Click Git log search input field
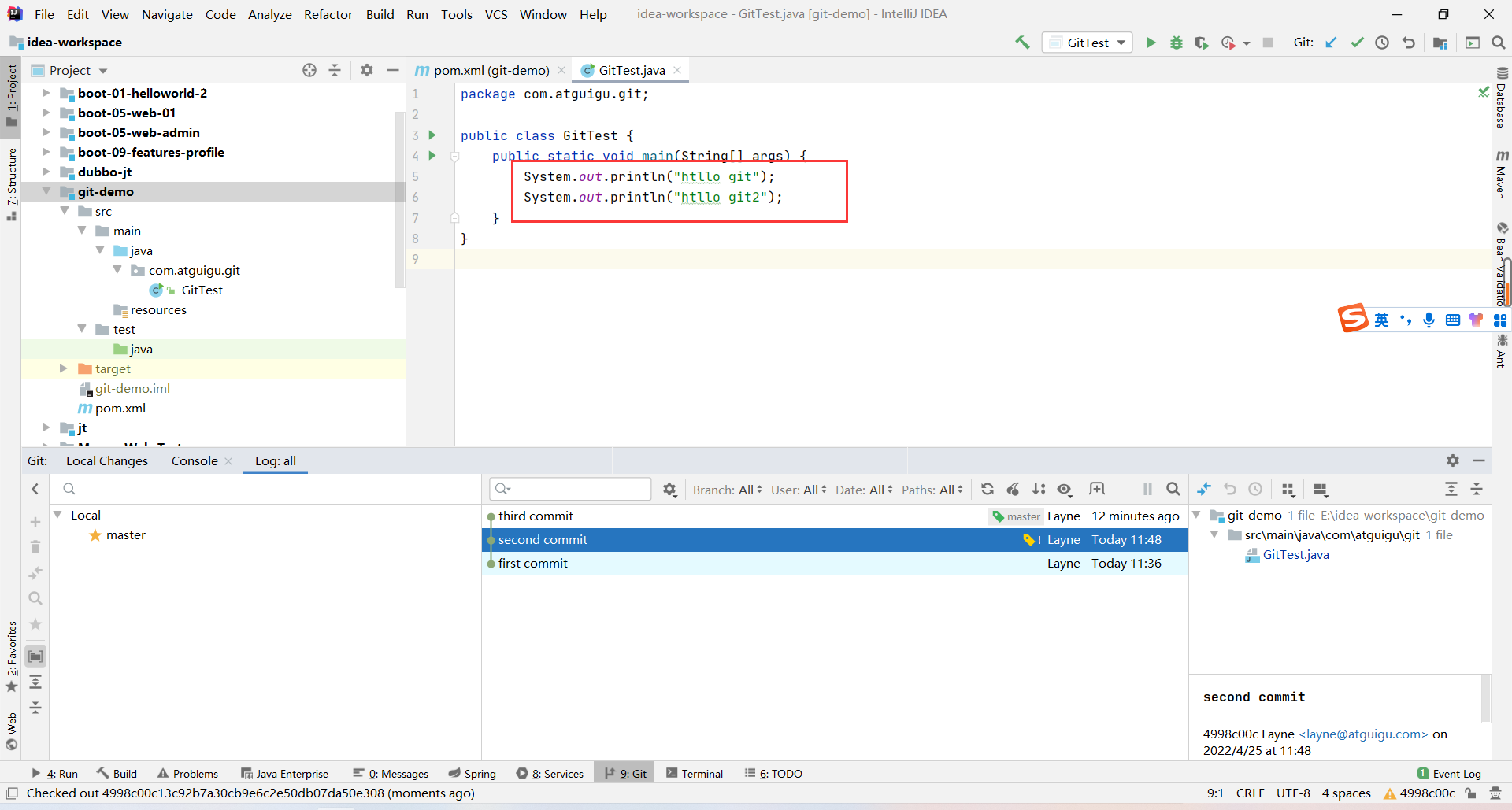The height and width of the screenshot is (810, 1512). pyautogui.click(x=570, y=489)
